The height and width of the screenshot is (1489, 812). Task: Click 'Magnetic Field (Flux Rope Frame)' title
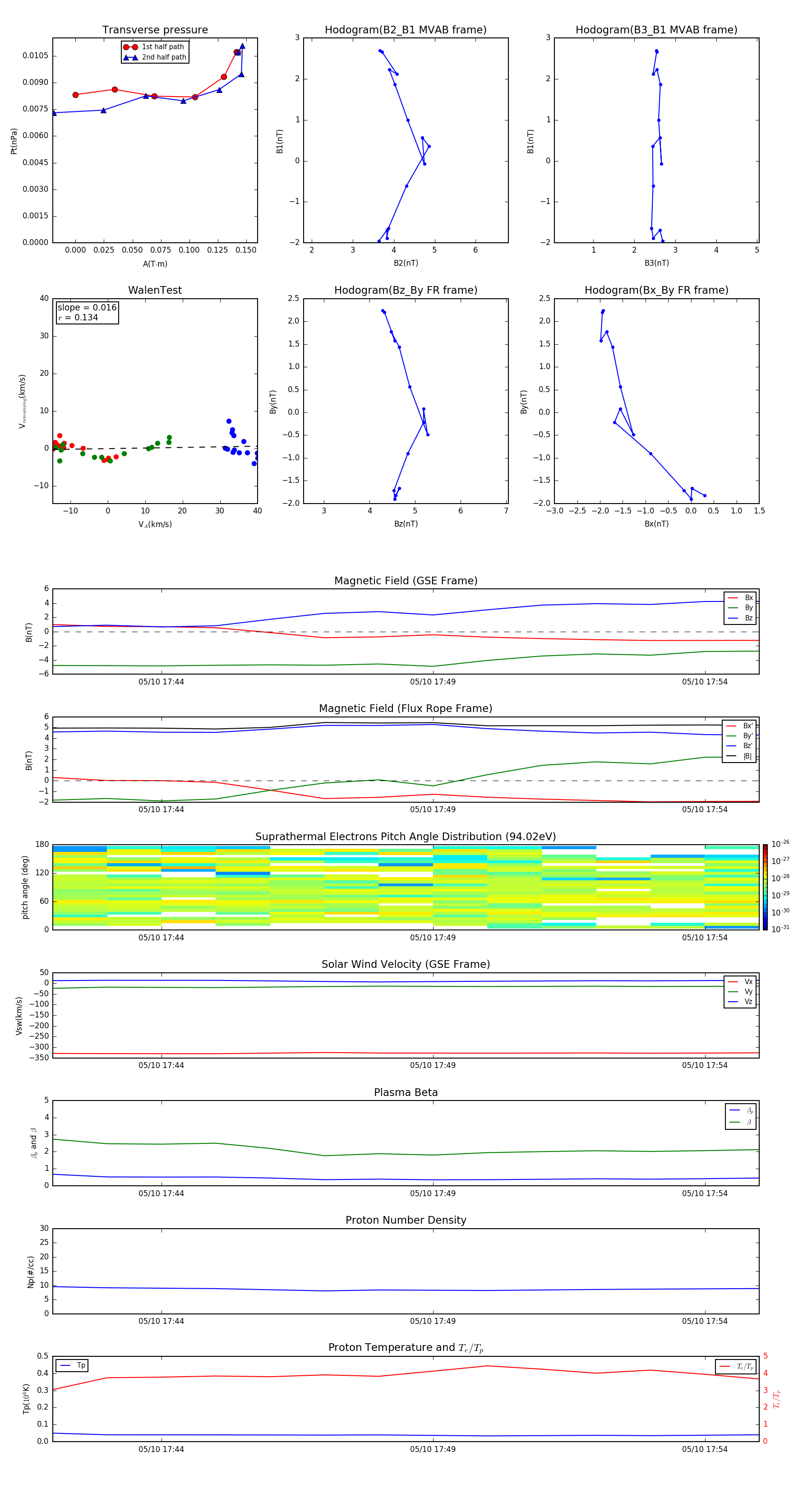point(406,709)
